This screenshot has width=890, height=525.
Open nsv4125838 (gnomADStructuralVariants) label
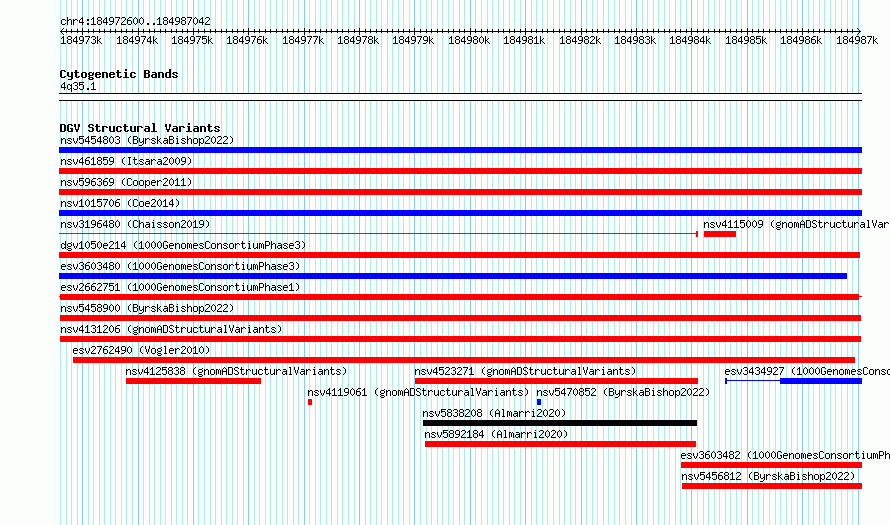236,371
